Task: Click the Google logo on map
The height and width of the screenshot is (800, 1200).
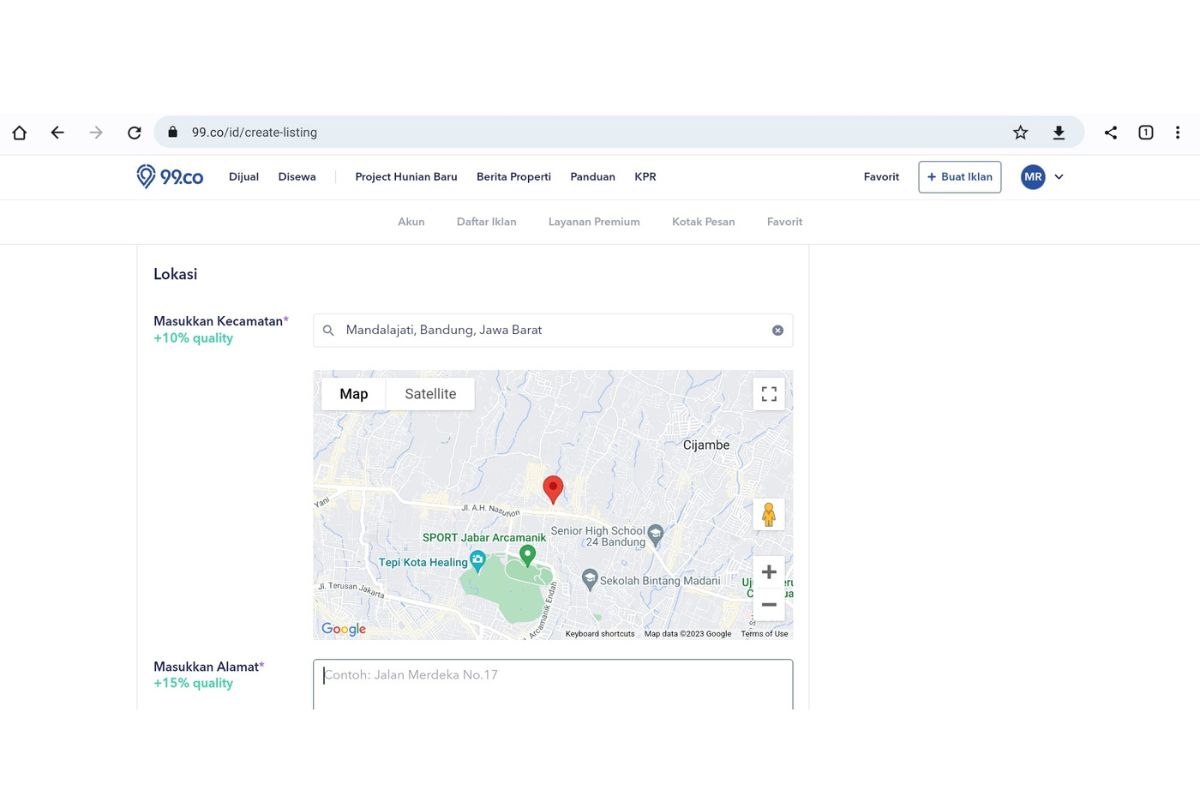Action: pos(343,629)
